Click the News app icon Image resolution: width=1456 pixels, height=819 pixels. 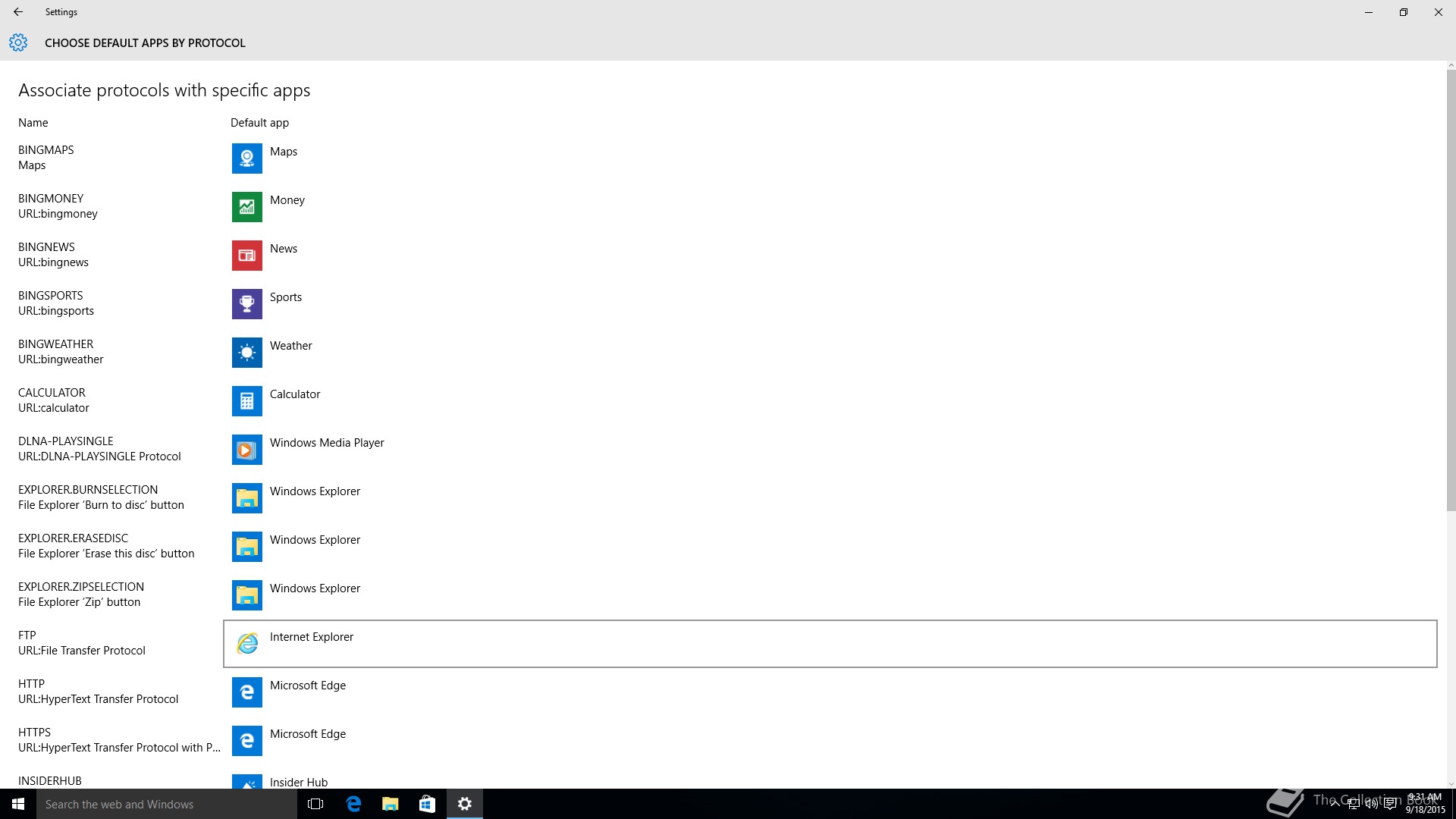[246, 256]
